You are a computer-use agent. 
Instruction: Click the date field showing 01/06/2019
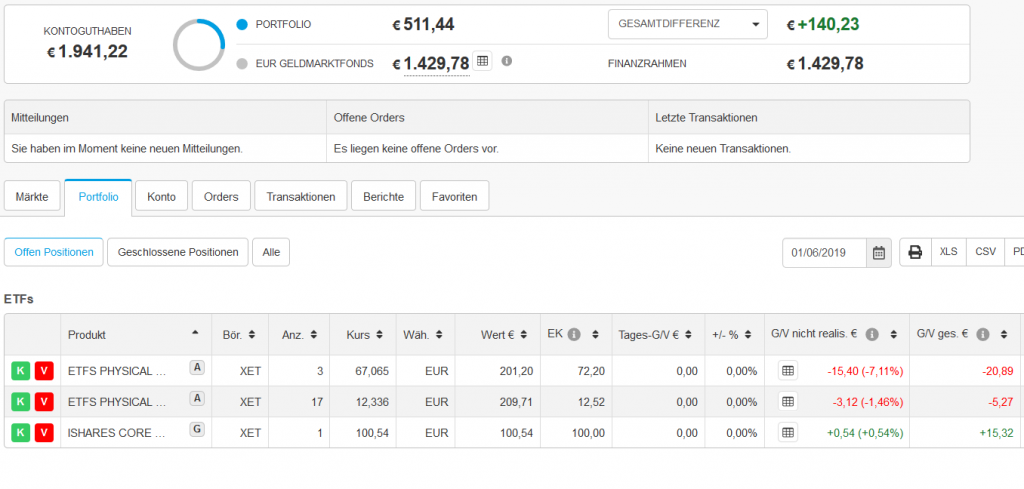826,252
